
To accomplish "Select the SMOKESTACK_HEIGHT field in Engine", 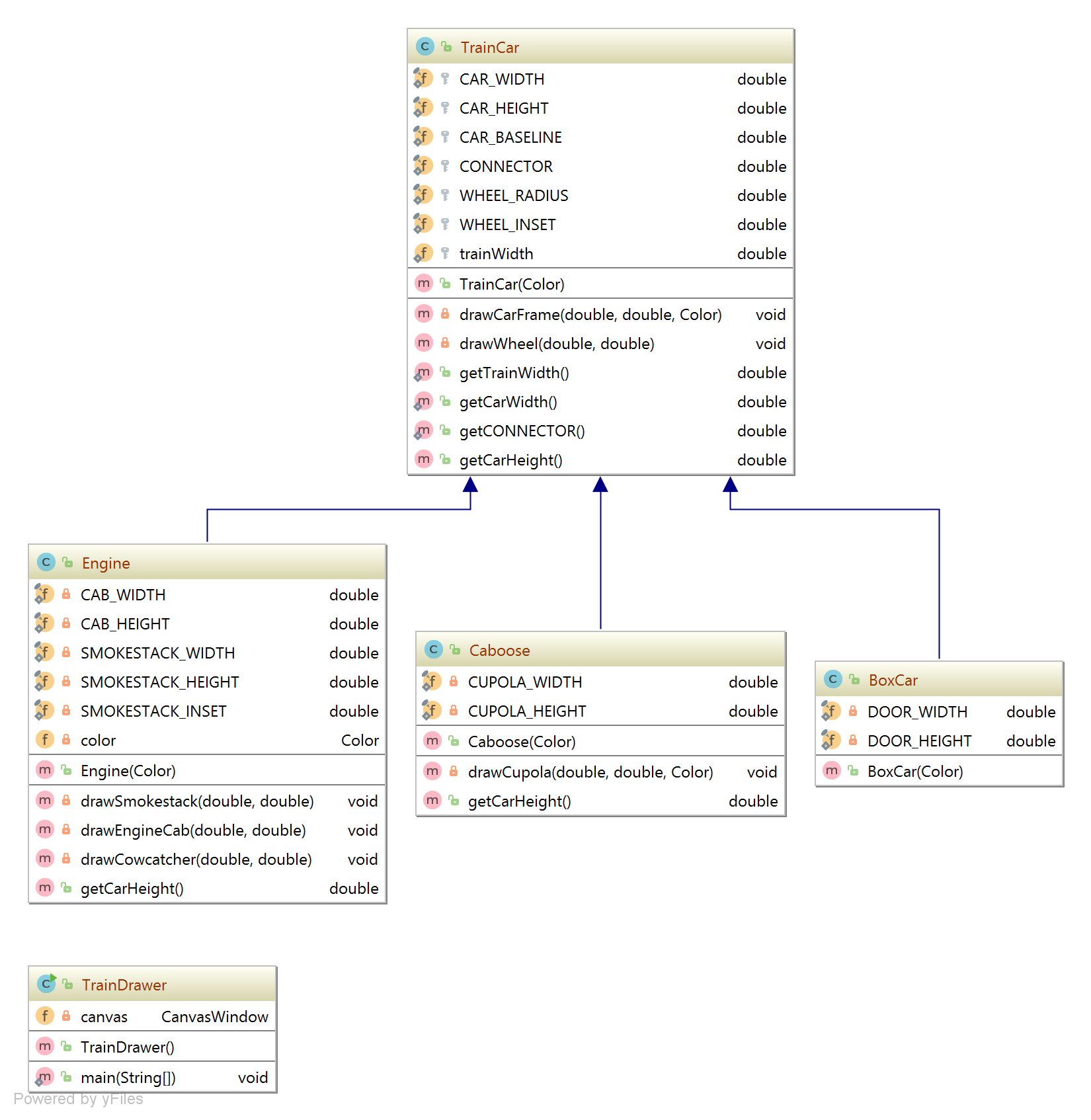I will [x=159, y=682].
